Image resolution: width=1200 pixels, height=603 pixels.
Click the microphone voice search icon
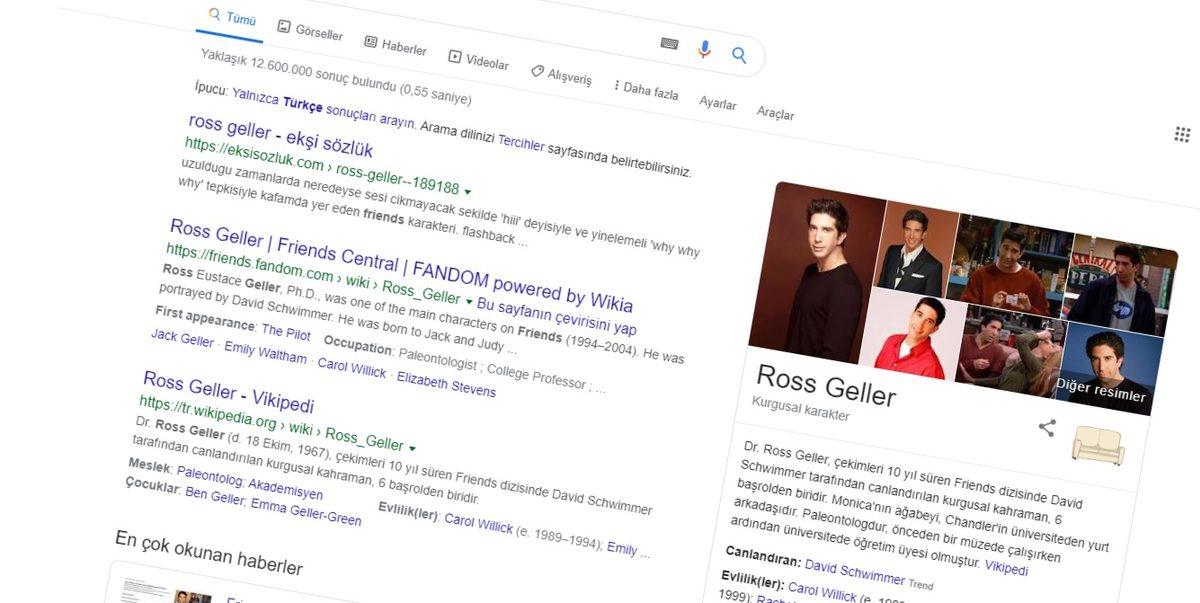coord(705,47)
